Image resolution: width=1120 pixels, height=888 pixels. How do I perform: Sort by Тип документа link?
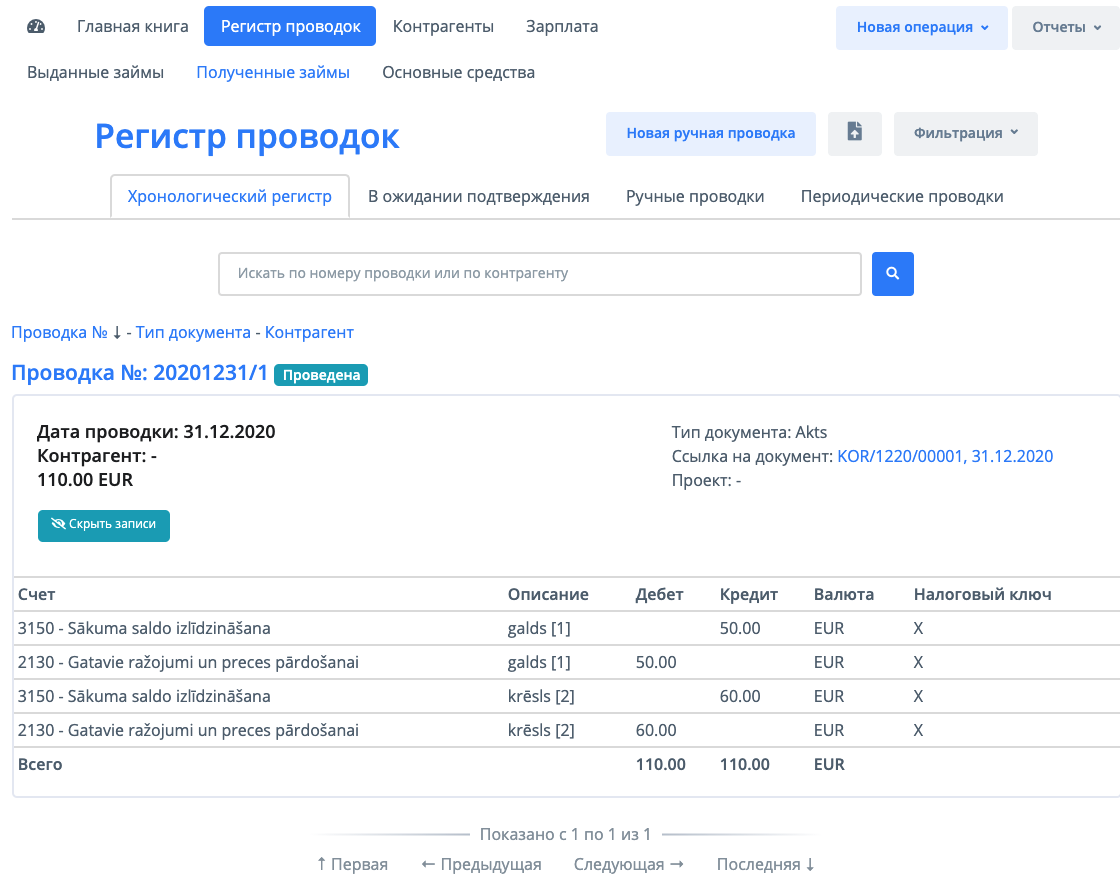pyautogui.click(x=193, y=332)
